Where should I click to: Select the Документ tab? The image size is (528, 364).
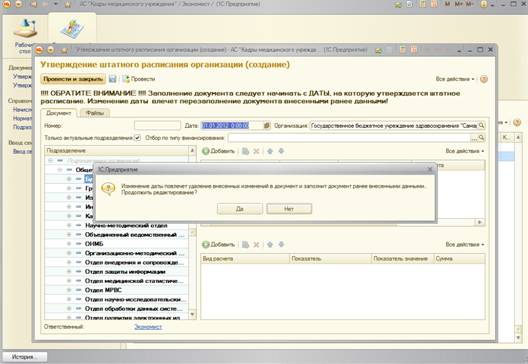pyautogui.click(x=58, y=113)
